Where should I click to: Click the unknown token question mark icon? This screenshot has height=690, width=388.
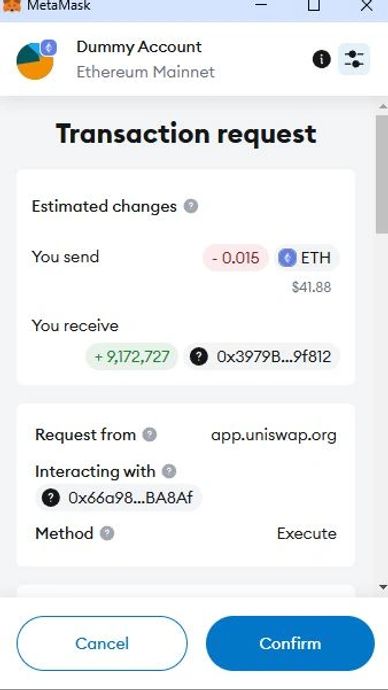pos(198,356)
